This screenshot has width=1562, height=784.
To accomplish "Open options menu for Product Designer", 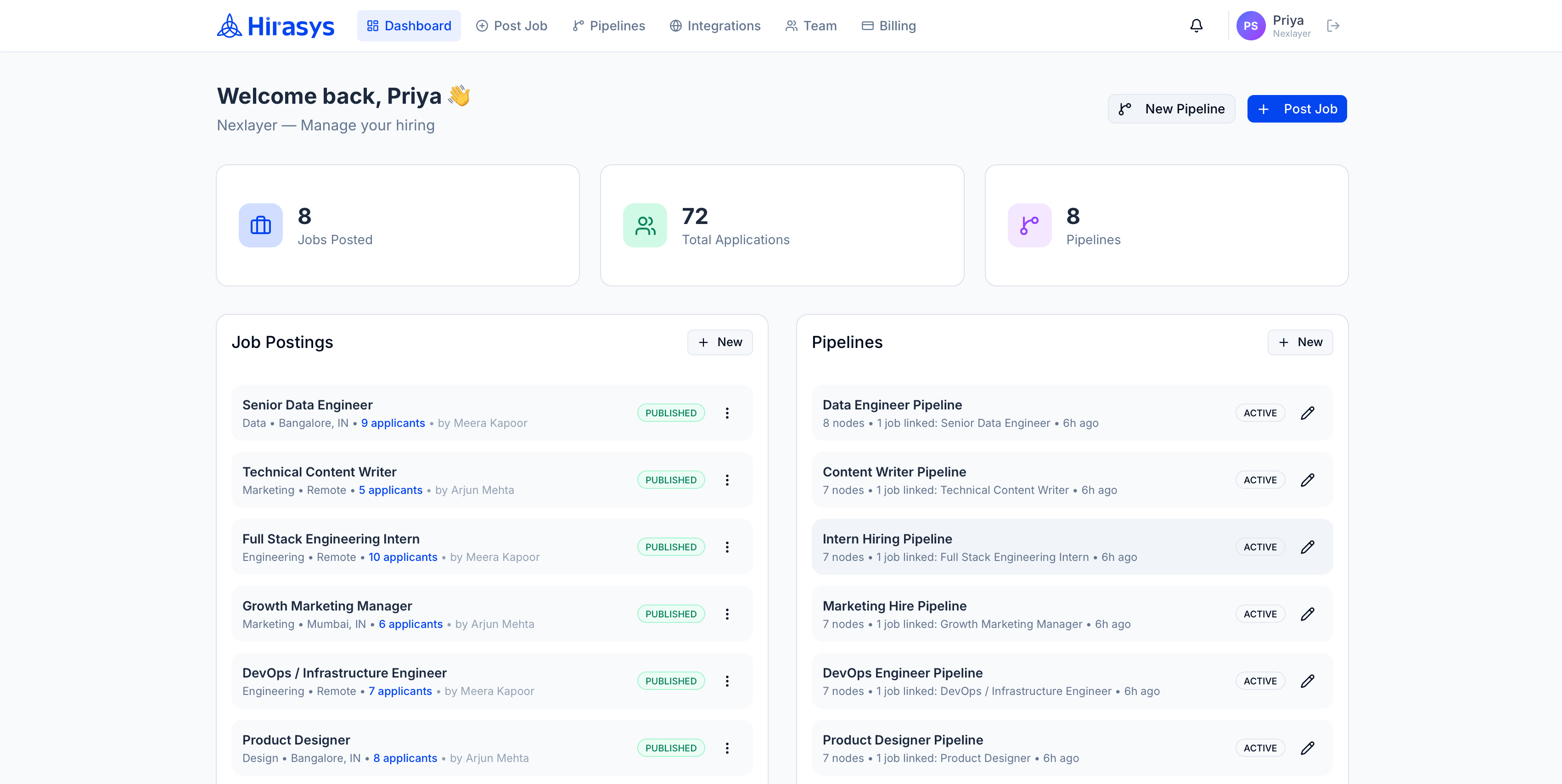I will click(727, 748).
